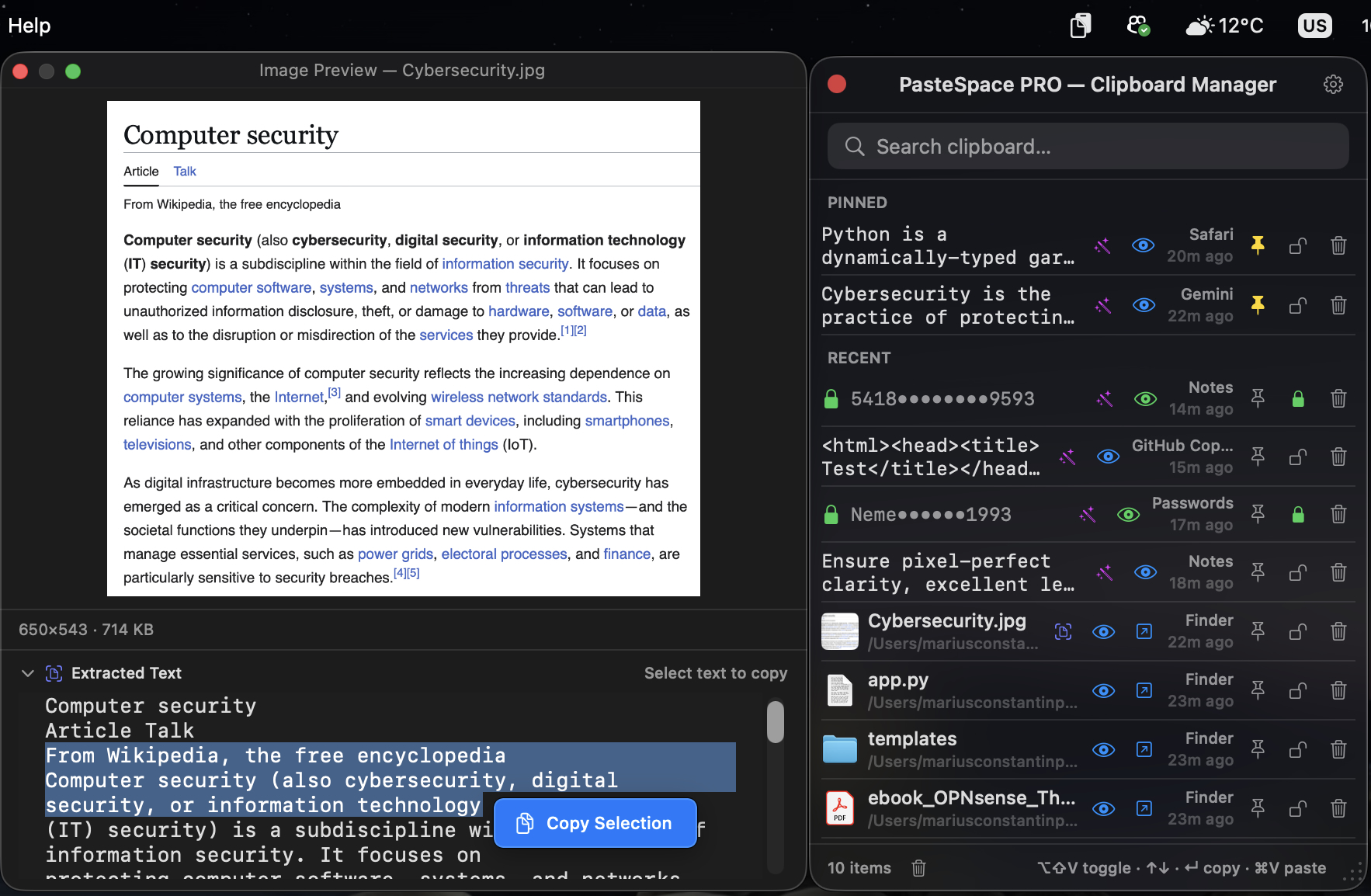Click the Copy Selection button
Screen dimensions: 1371x896
pos(595,823)
